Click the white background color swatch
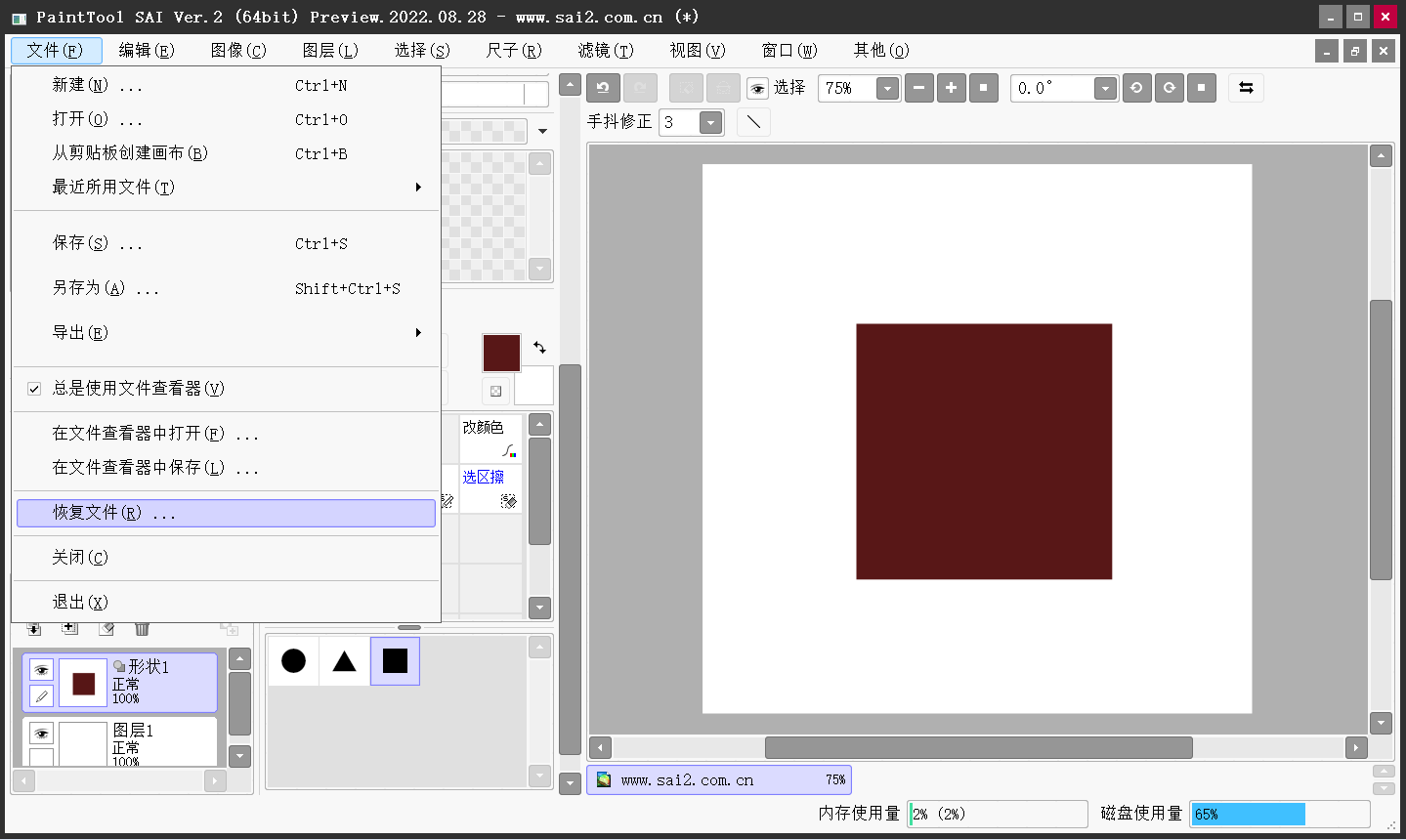The height and width of the screenshot is (840, 1406). pyautogui.click(x=535, y=386)
